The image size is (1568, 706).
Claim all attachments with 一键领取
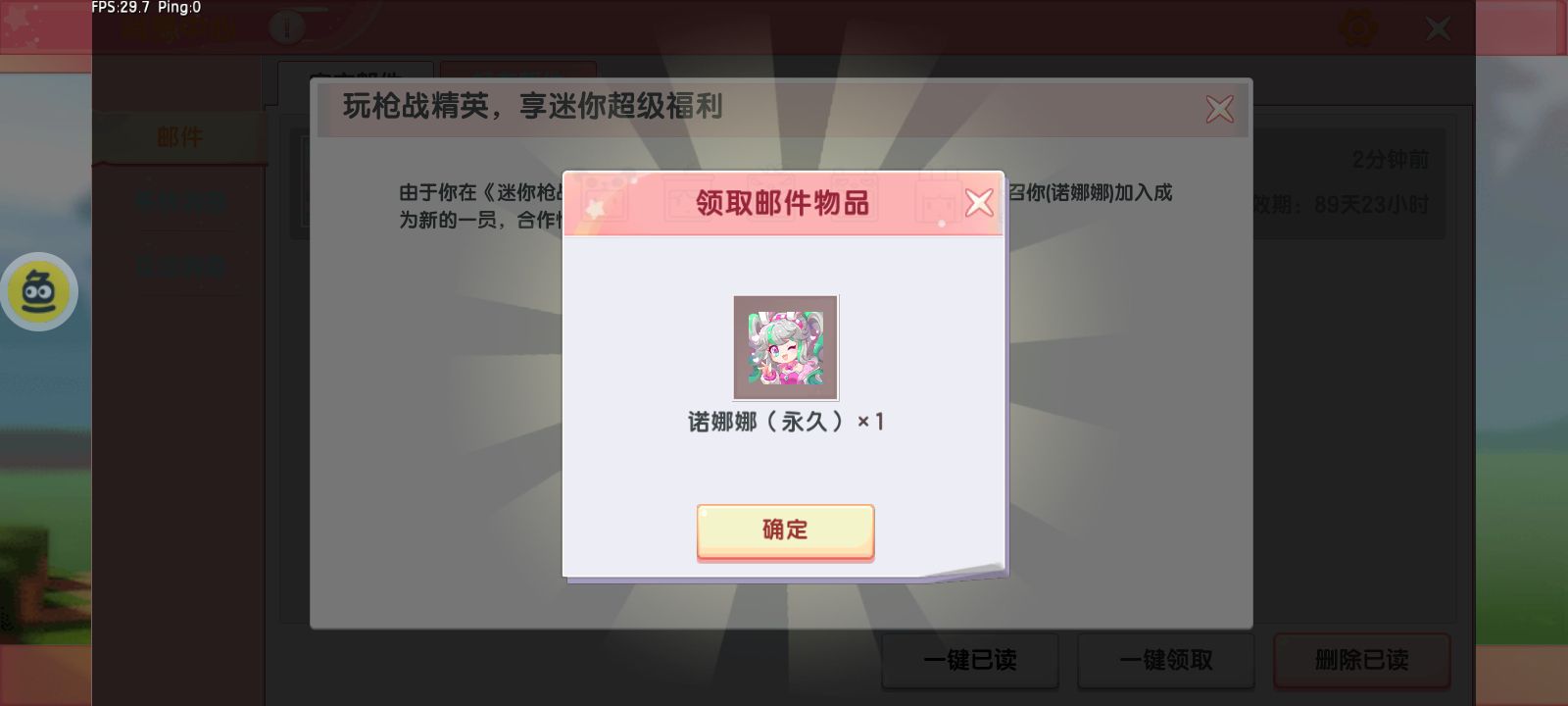pyautogui.click(x=1166, y=660)
